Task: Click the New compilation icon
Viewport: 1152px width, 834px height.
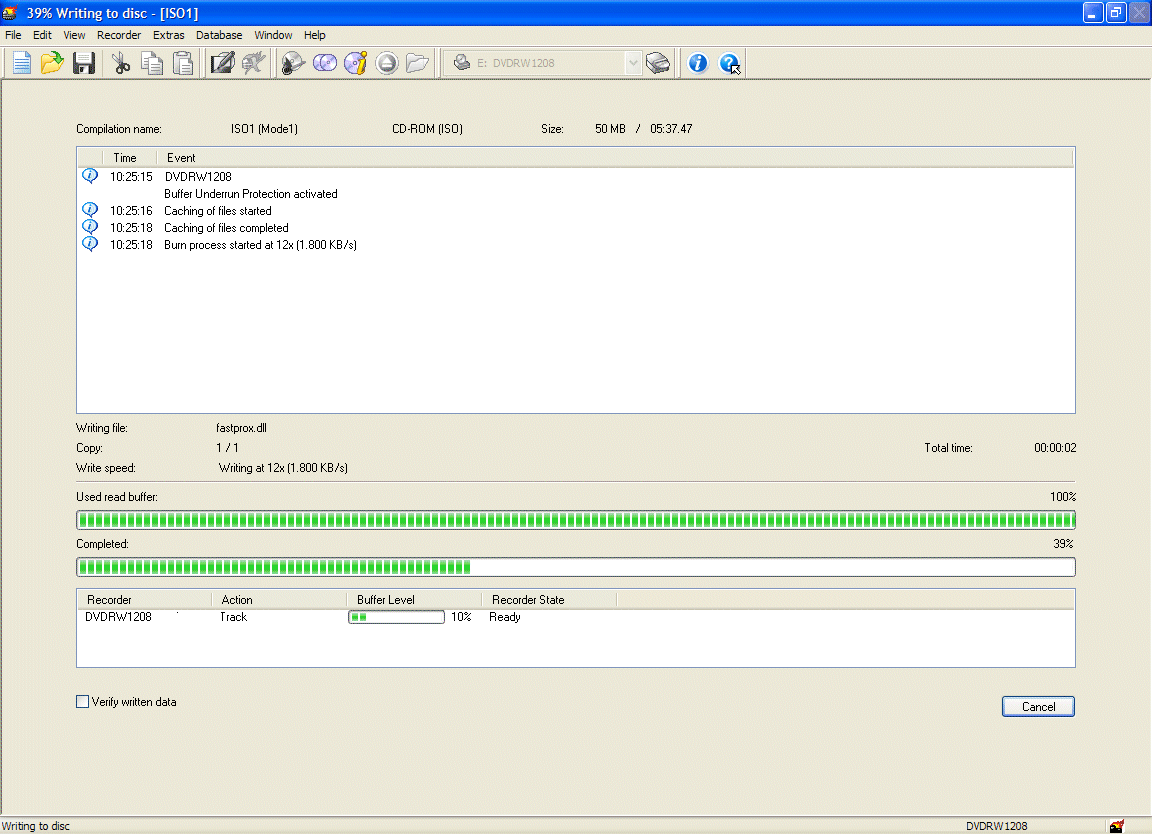Action: pyautogui.click(x=22, y=63)
